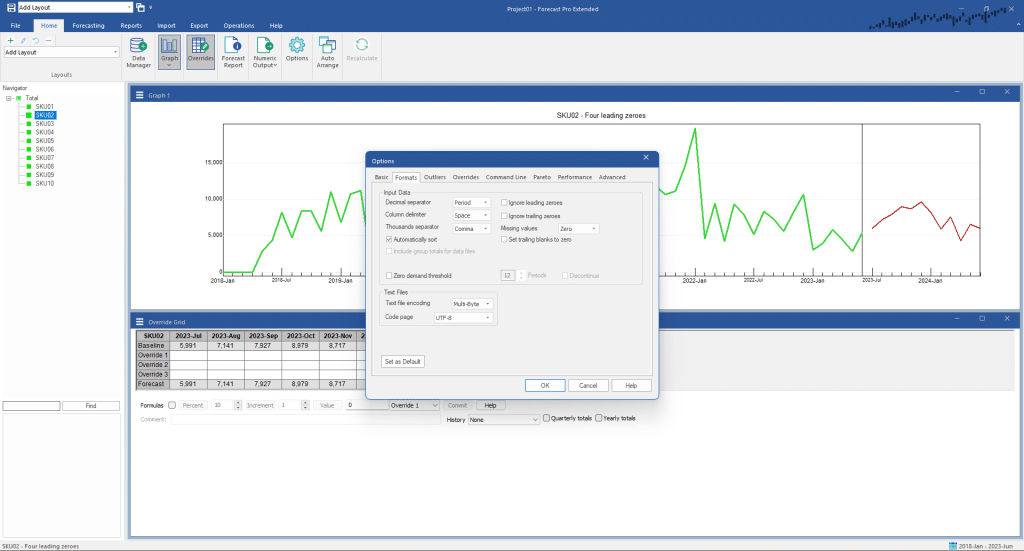Open the File menu

coord(15,25)
